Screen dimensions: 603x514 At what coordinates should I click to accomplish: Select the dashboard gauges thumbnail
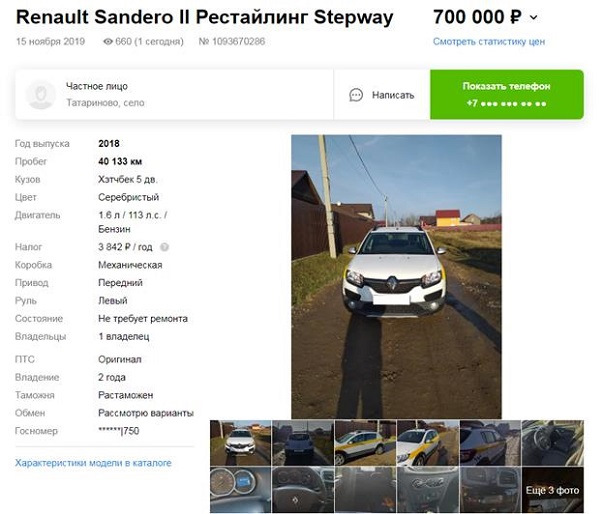[x=240, y=490]
